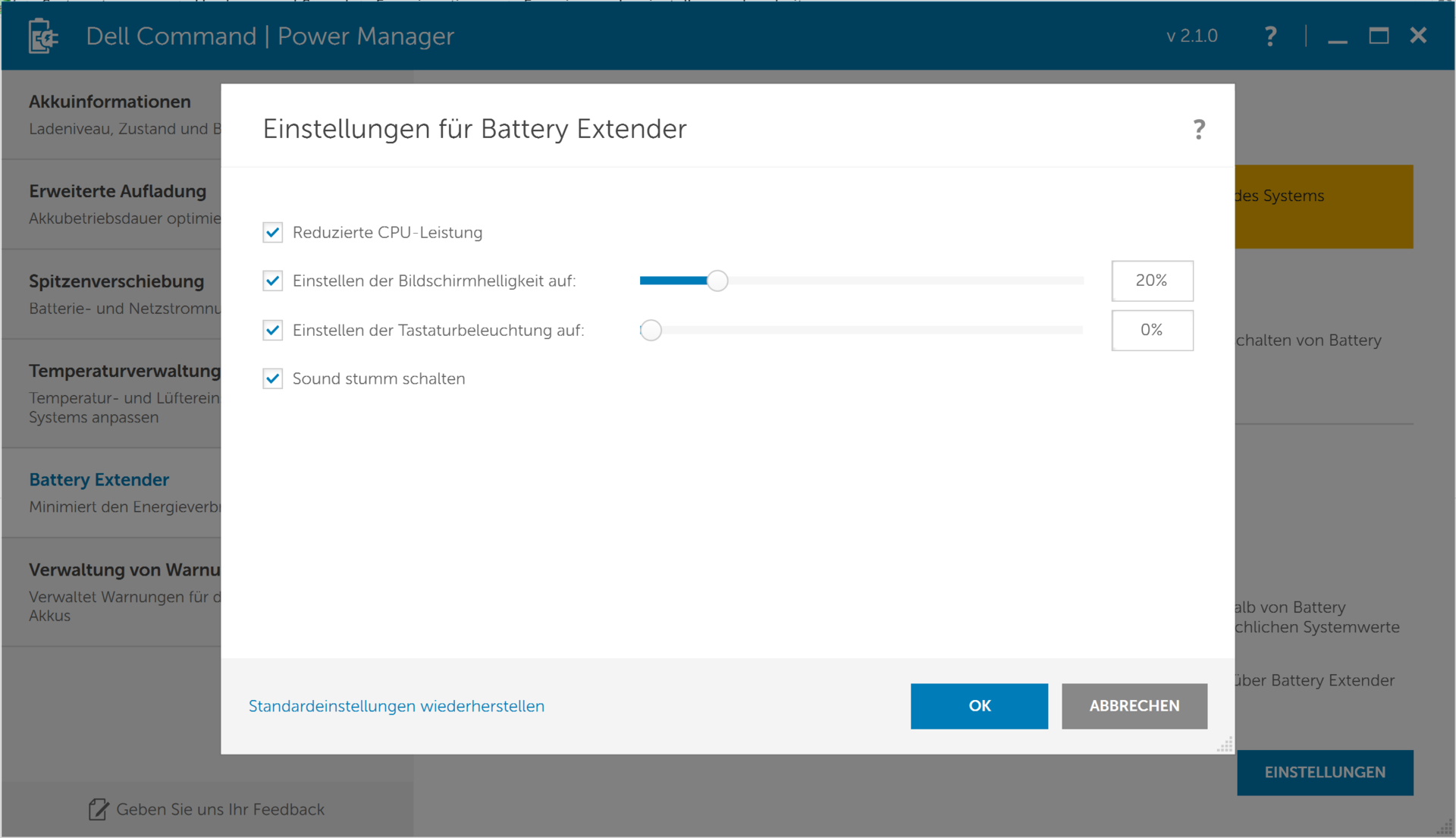Toggle the Bildschirmhelligkeit checkbox
Screen dimensions: 1456x838
[x=273, y=281]
